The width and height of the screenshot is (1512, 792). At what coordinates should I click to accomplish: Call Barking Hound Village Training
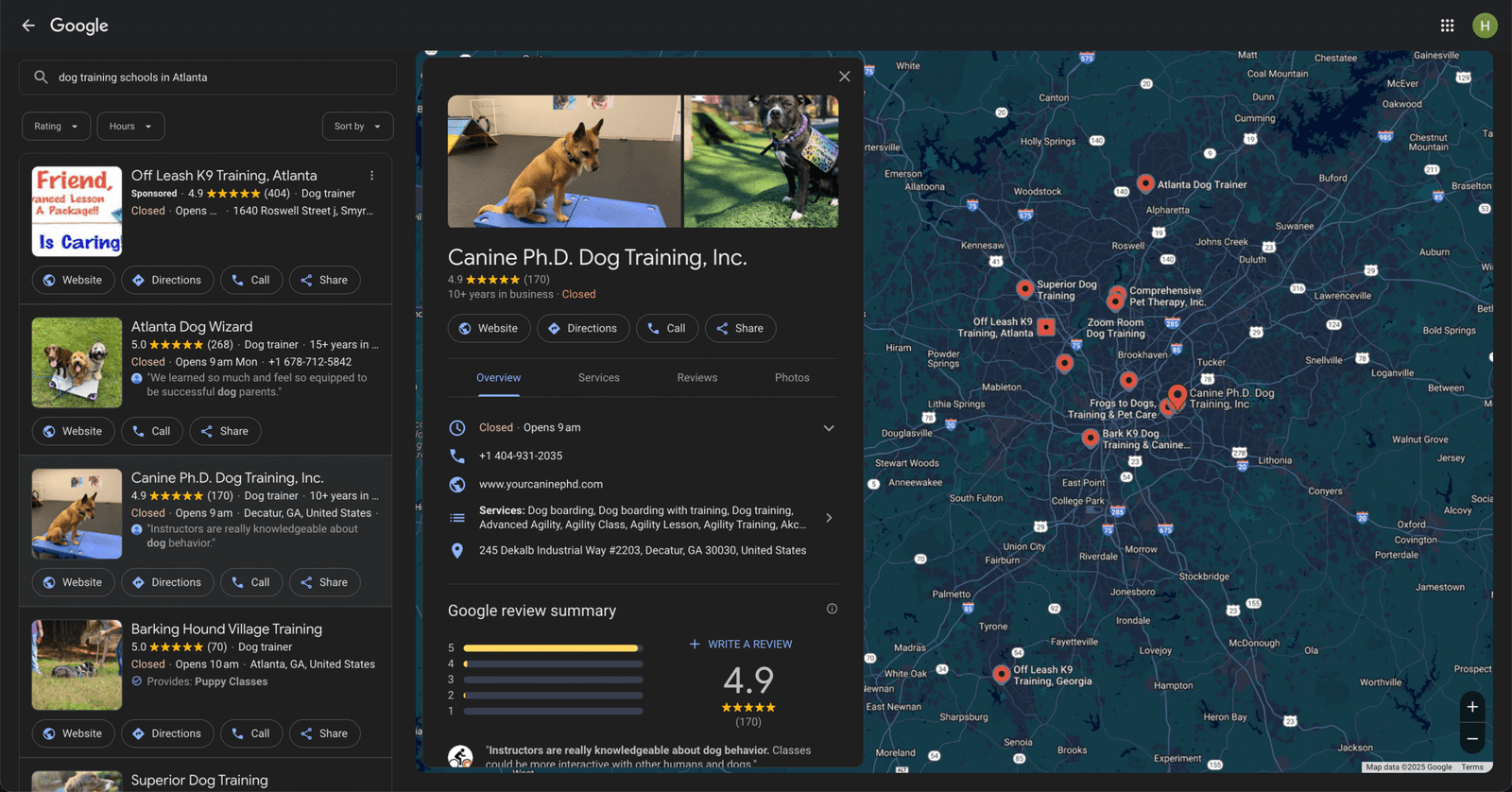[x=251, y=733]
